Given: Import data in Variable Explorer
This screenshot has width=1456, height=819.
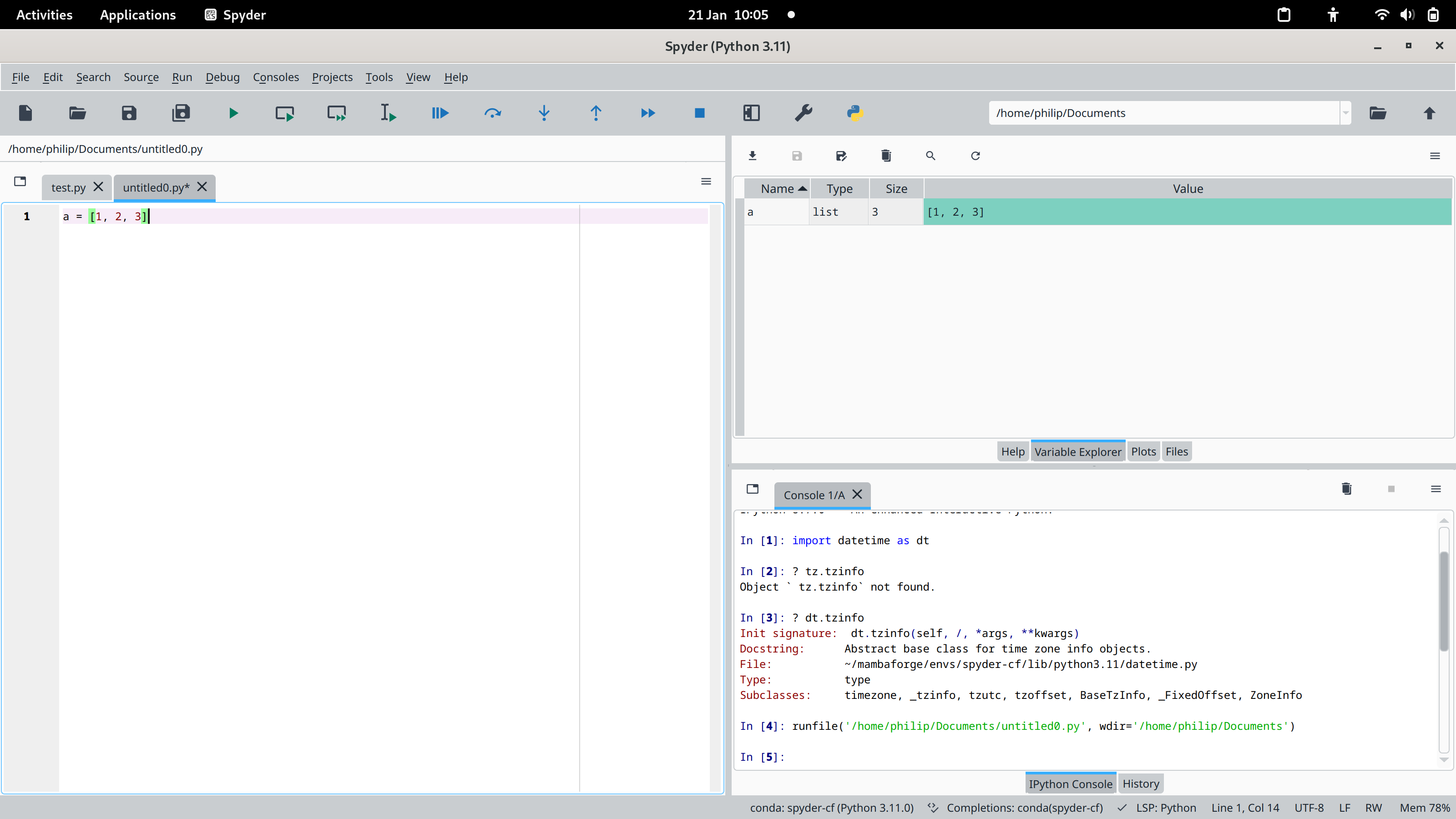Looking at the screenshot, I should [752, 156].
